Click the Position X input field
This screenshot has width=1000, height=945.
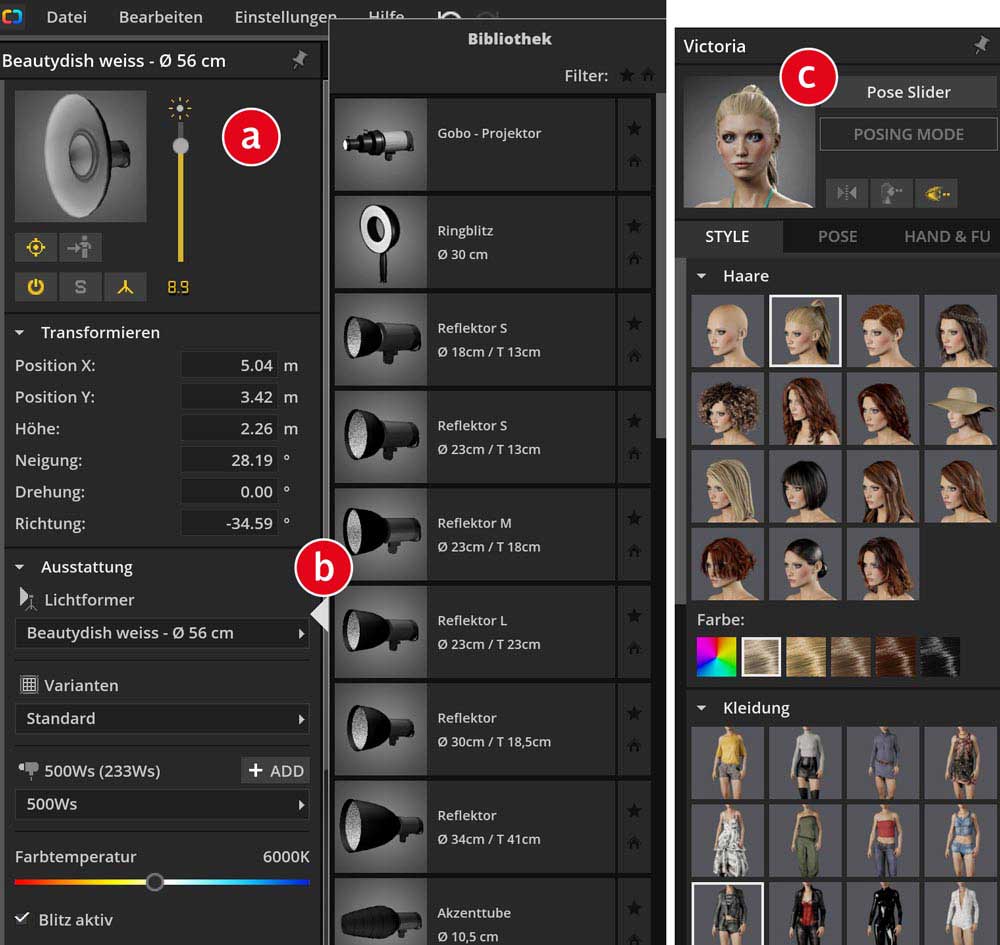(x=229, y=365)
